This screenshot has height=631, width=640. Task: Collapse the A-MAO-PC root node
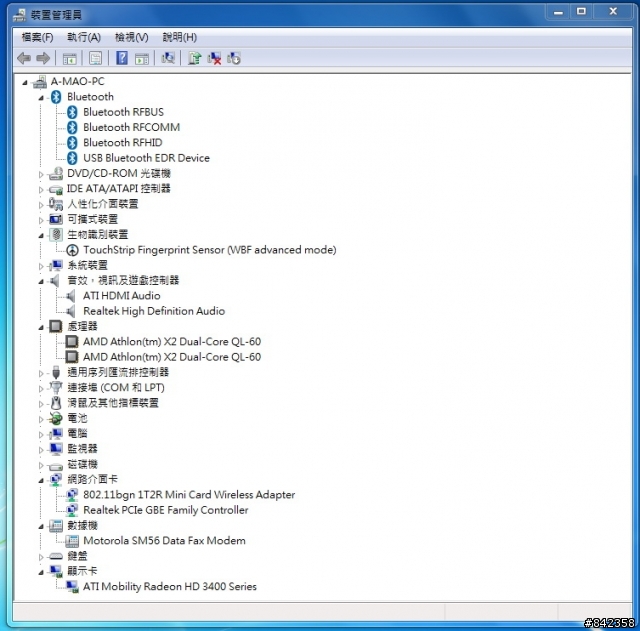tap(25, 83)
